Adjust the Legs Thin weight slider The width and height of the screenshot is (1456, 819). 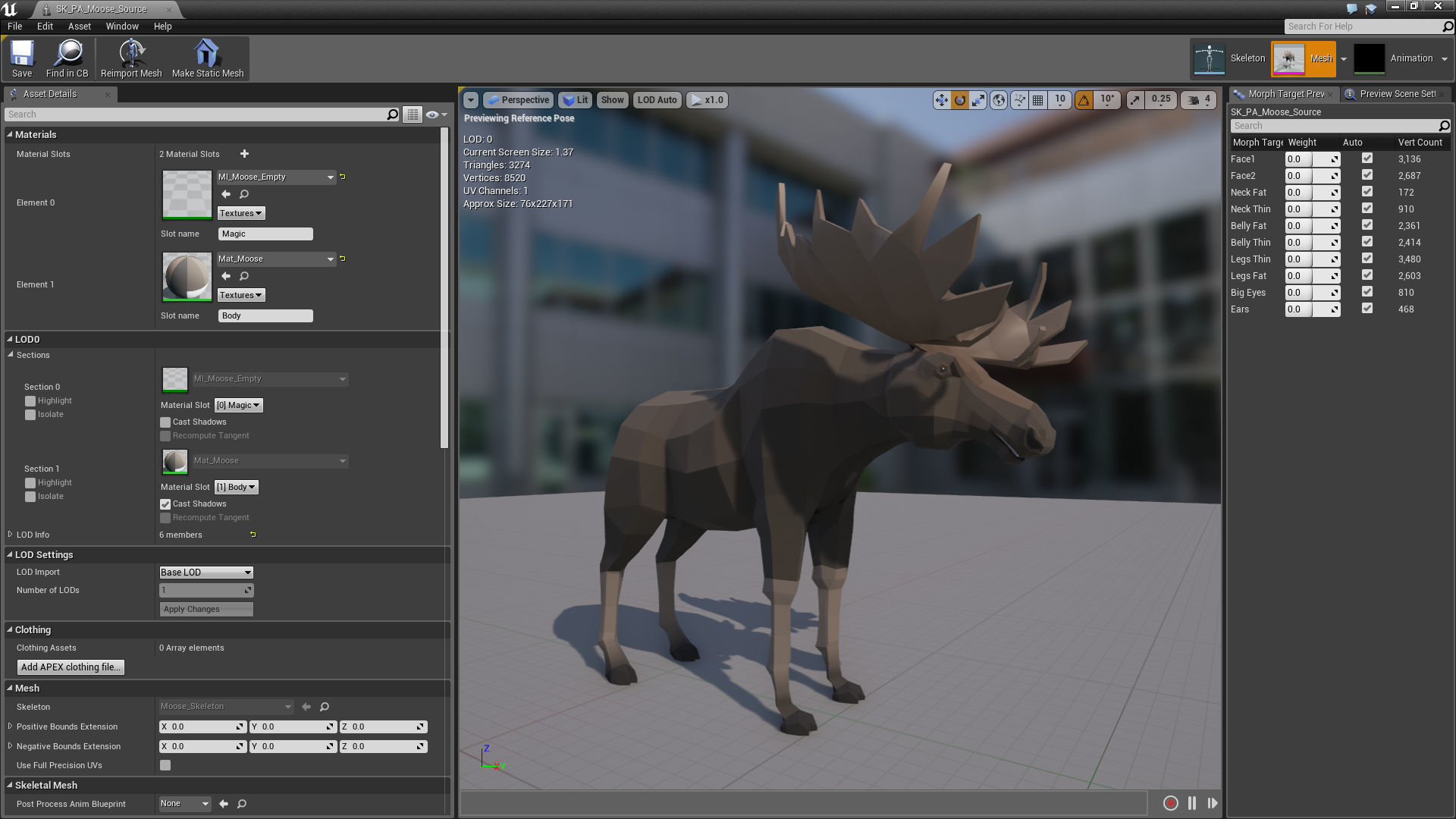pos(1312,259)
